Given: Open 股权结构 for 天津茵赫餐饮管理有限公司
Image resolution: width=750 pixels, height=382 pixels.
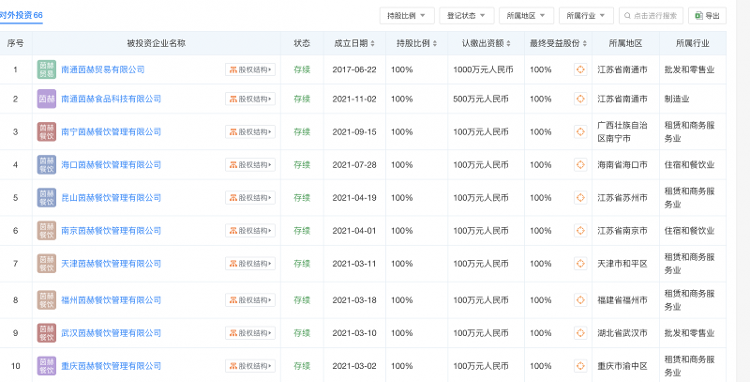Looking at the screenshot, I should point(250,264).
